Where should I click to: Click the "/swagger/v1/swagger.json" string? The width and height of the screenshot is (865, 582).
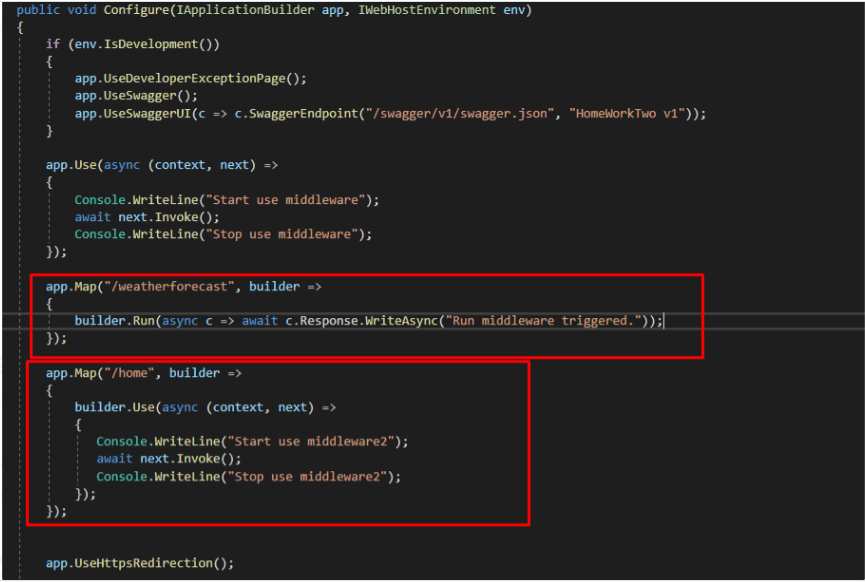pyautogui.click(x=460, y=114)
